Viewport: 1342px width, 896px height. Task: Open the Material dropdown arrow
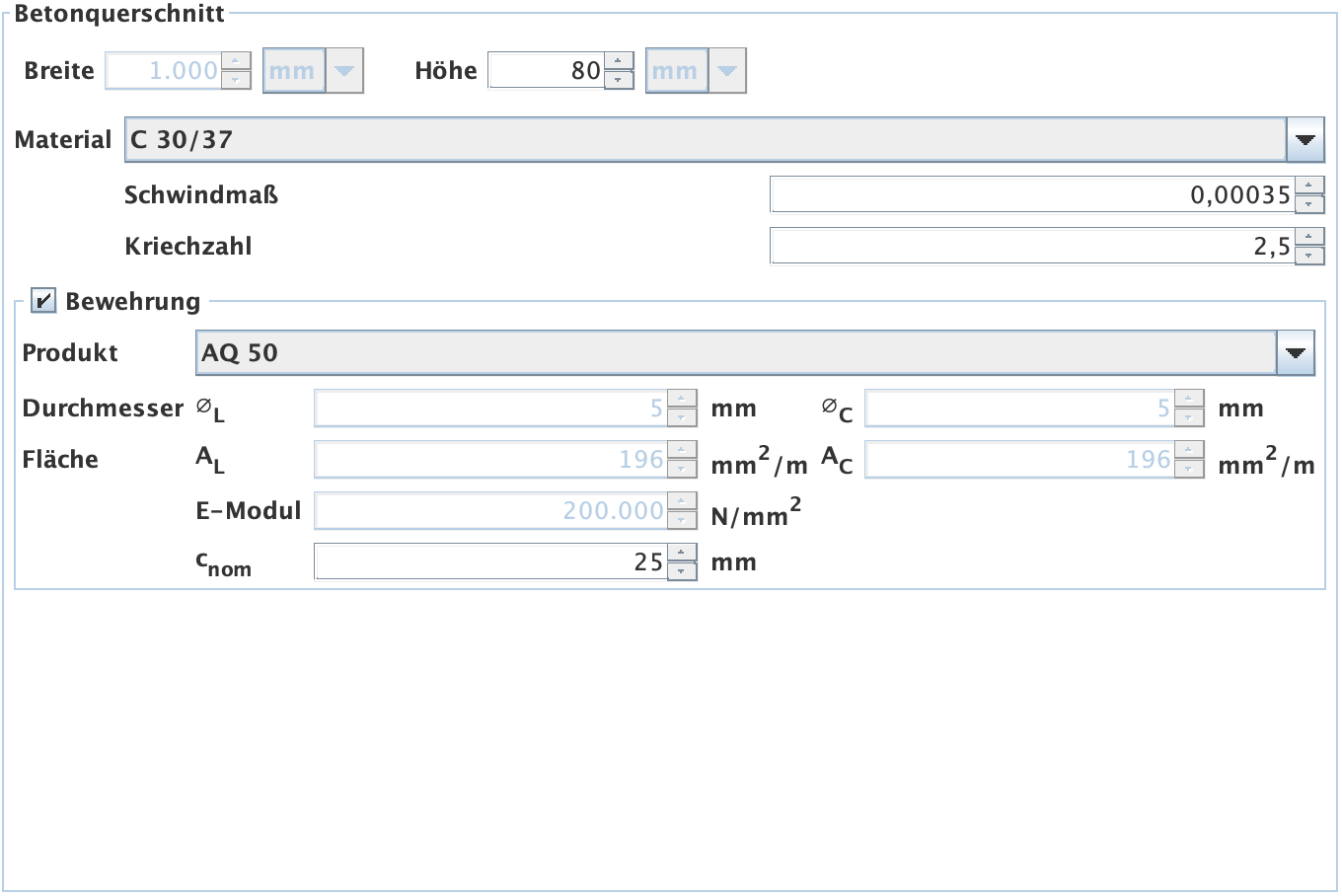click(1305, 140)
